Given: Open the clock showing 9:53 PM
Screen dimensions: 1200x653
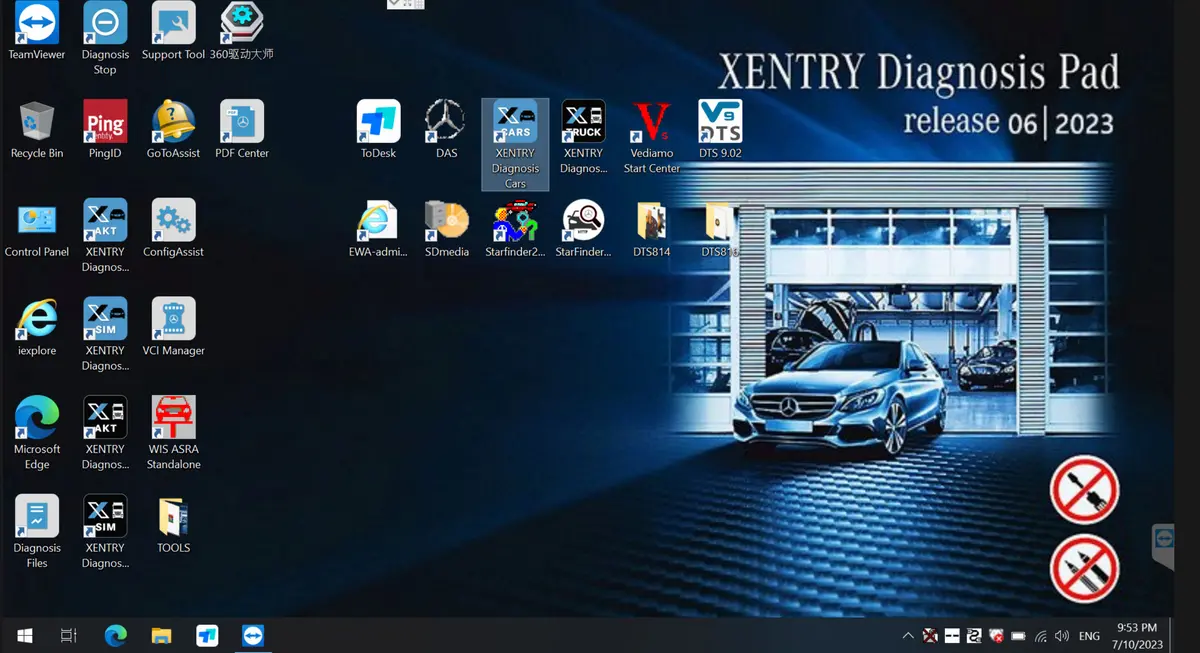Looking at the screenshot, I should tap(1136, 635).
